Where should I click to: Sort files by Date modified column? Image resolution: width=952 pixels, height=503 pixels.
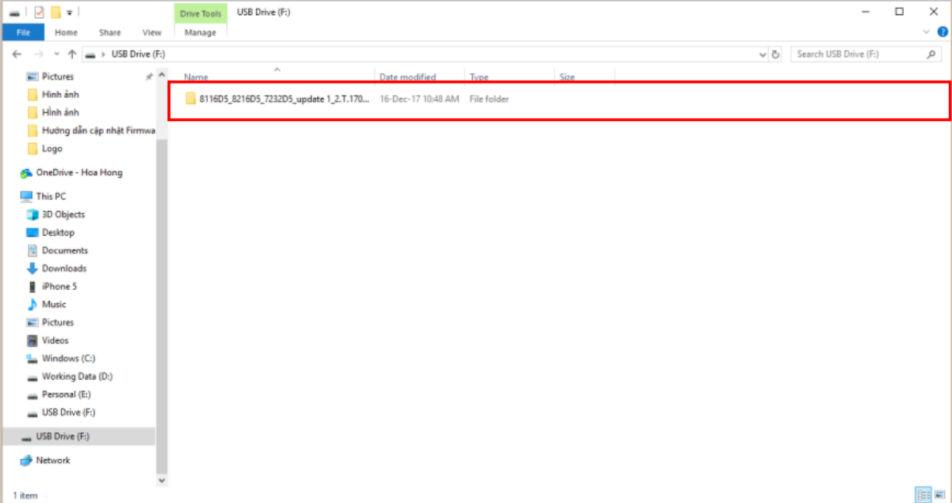(x=407, y=77)
